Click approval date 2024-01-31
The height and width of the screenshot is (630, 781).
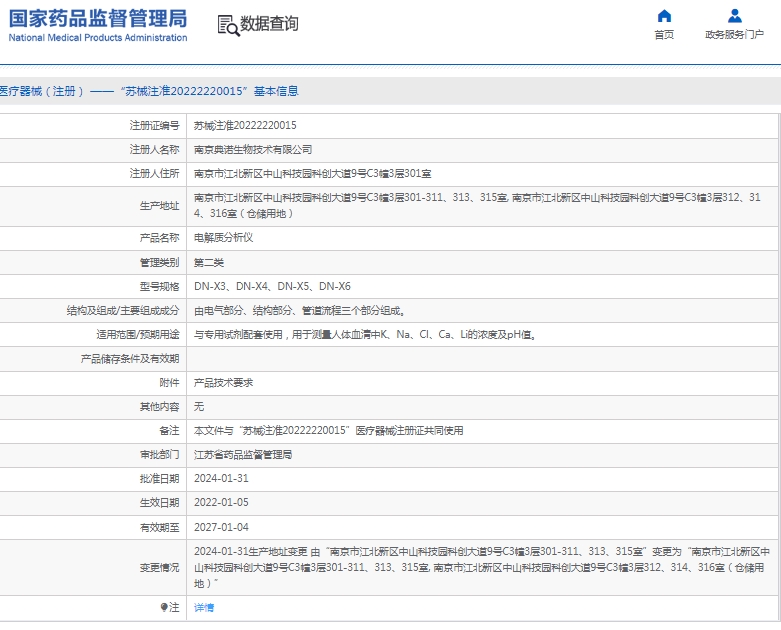221,479
